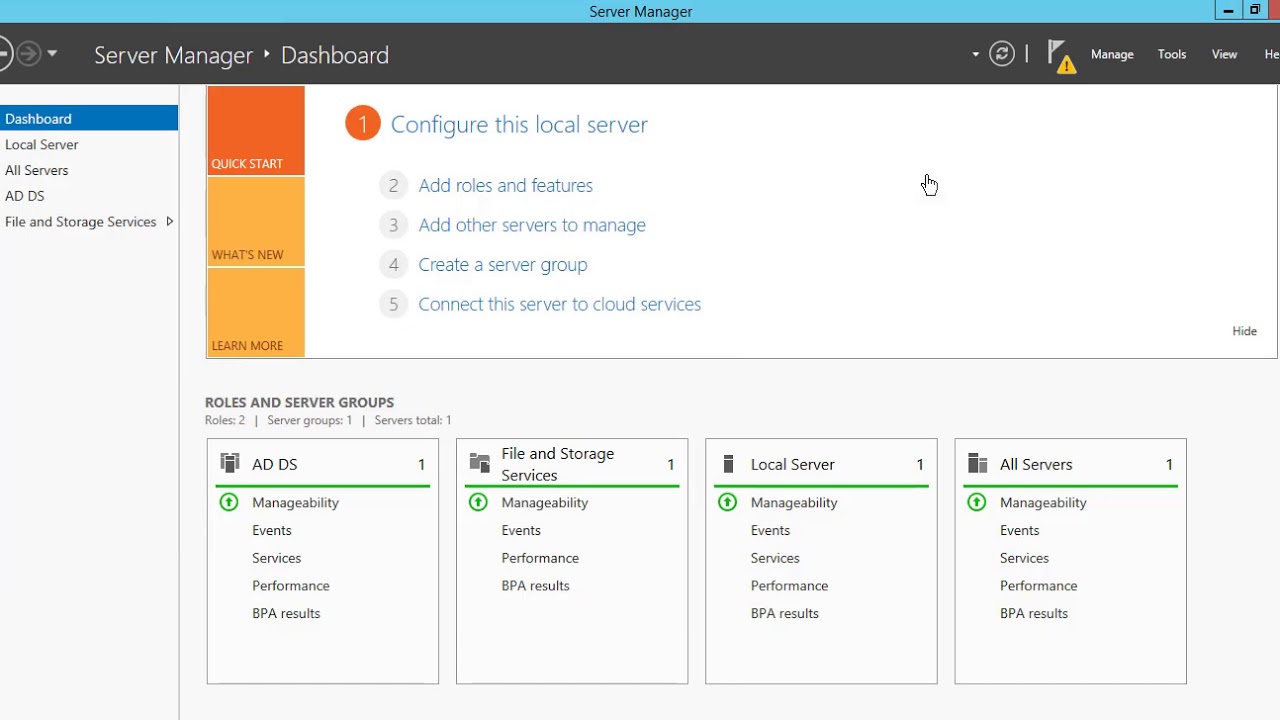This screenshot has width=1280, height=720.
Task: Open the navigation history dropdown arrow
Action: [x=52, y=53]
